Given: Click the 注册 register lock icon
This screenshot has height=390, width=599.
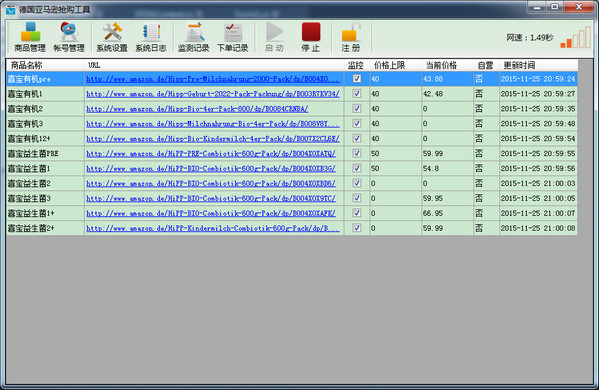Looking at the screenshot, I should (x=351, y=37).
